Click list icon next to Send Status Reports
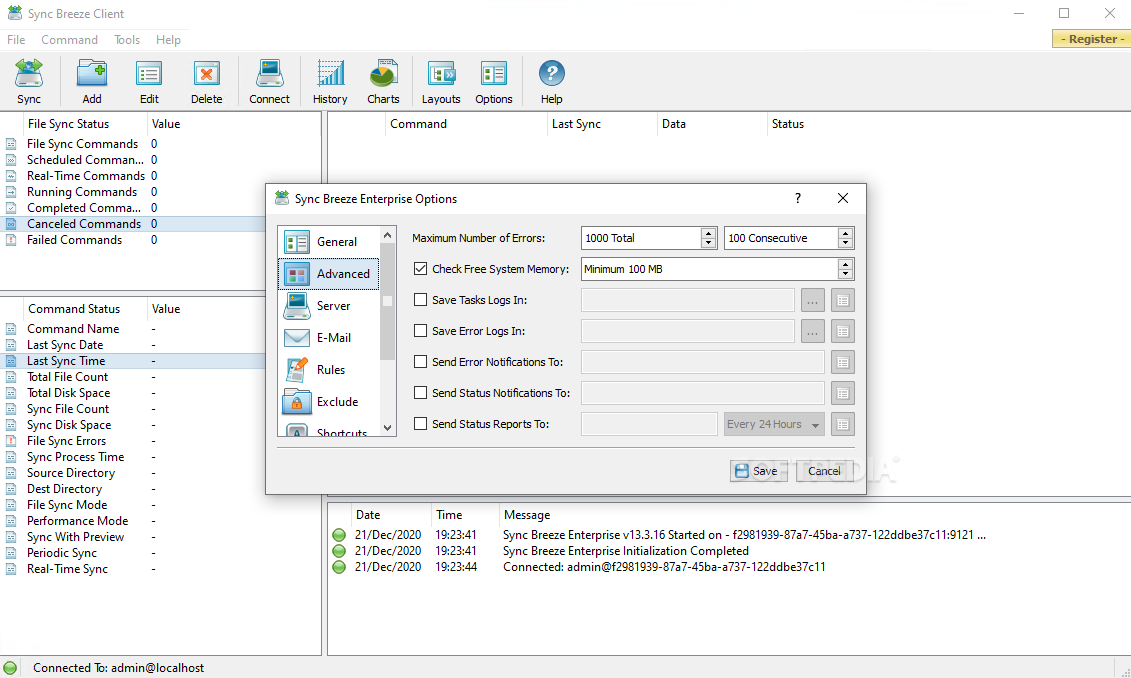This screenshot has height=678, width=1131. tap(842, 424)
